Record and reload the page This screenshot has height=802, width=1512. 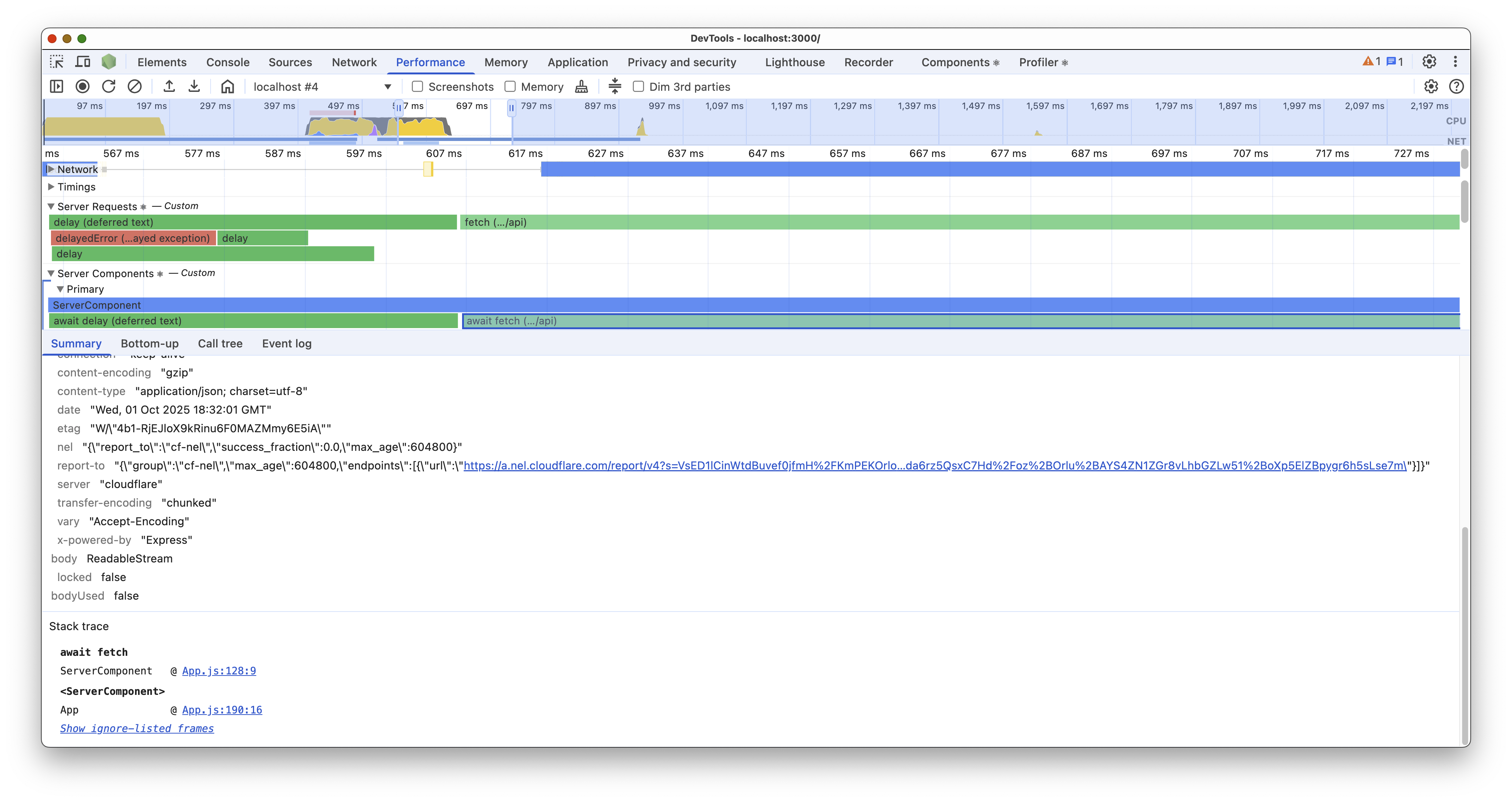click(x=109, y=86)
